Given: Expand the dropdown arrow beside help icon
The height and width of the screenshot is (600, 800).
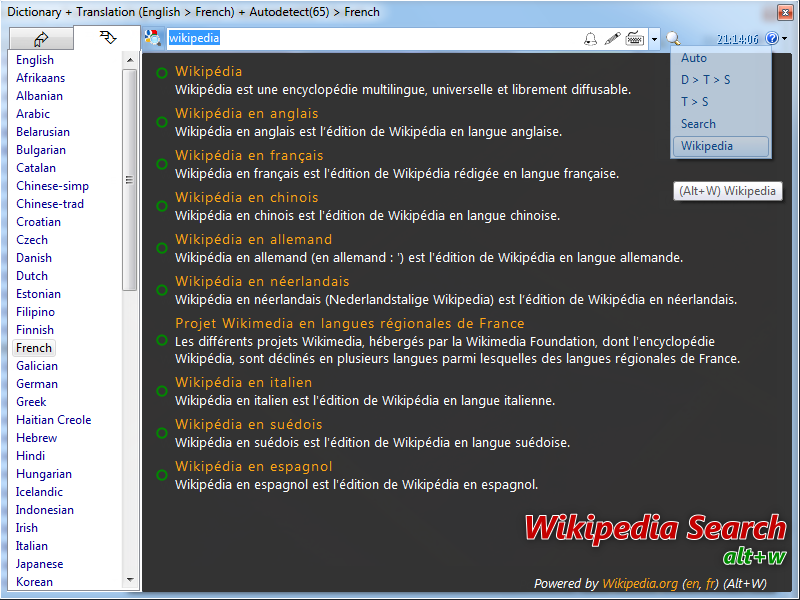Looking at the screenshot, I should tap(785, 38).
